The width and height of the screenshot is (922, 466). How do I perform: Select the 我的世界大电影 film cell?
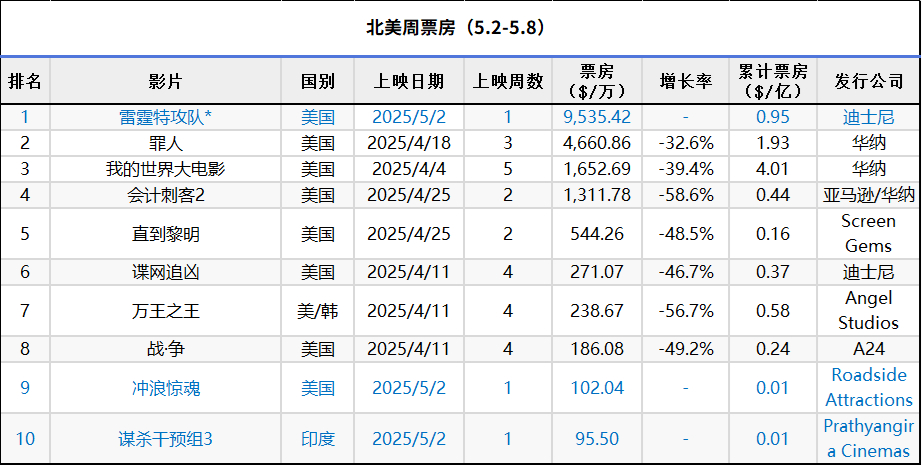(x=165, y=169)
